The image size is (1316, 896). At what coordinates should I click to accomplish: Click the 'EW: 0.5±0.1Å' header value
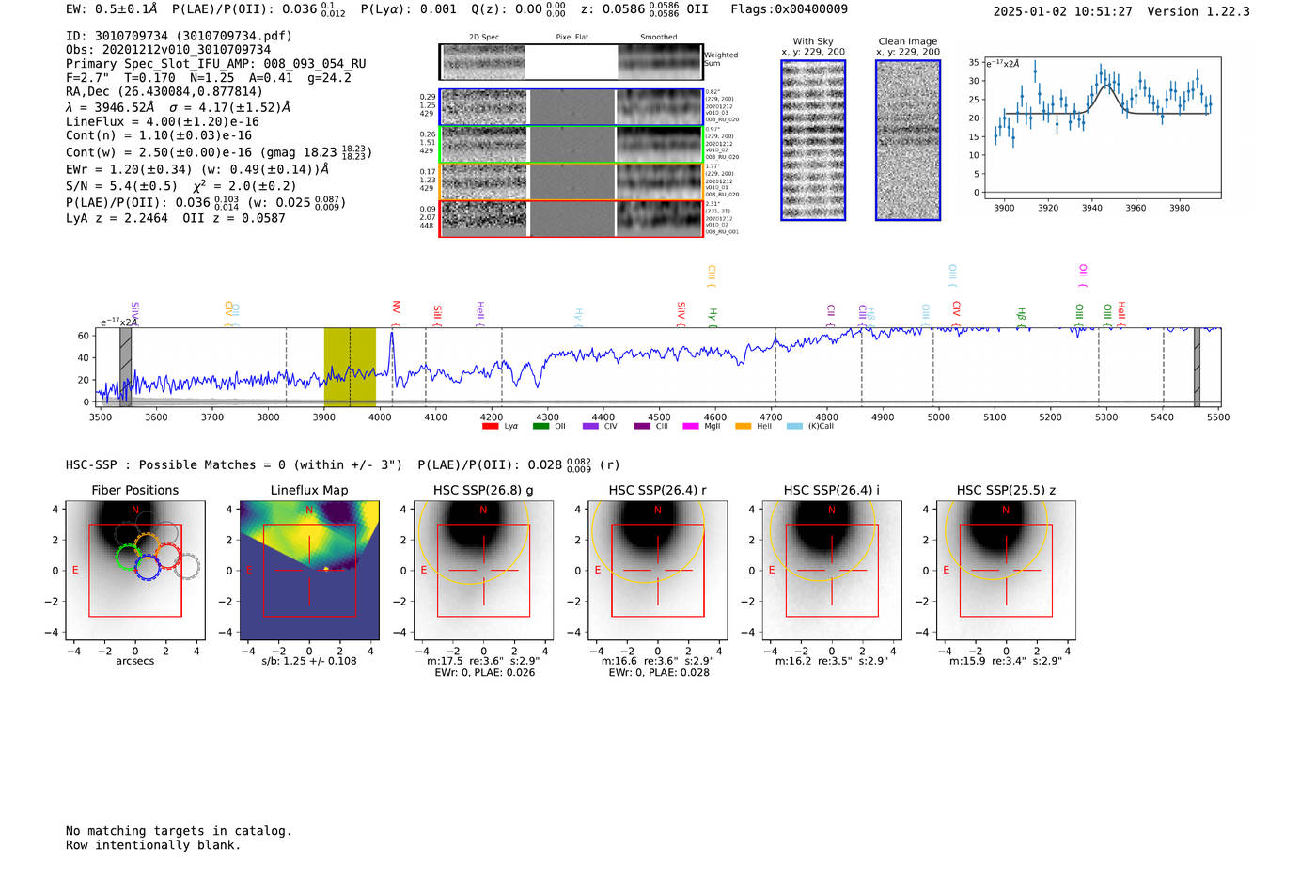(111, 9)
